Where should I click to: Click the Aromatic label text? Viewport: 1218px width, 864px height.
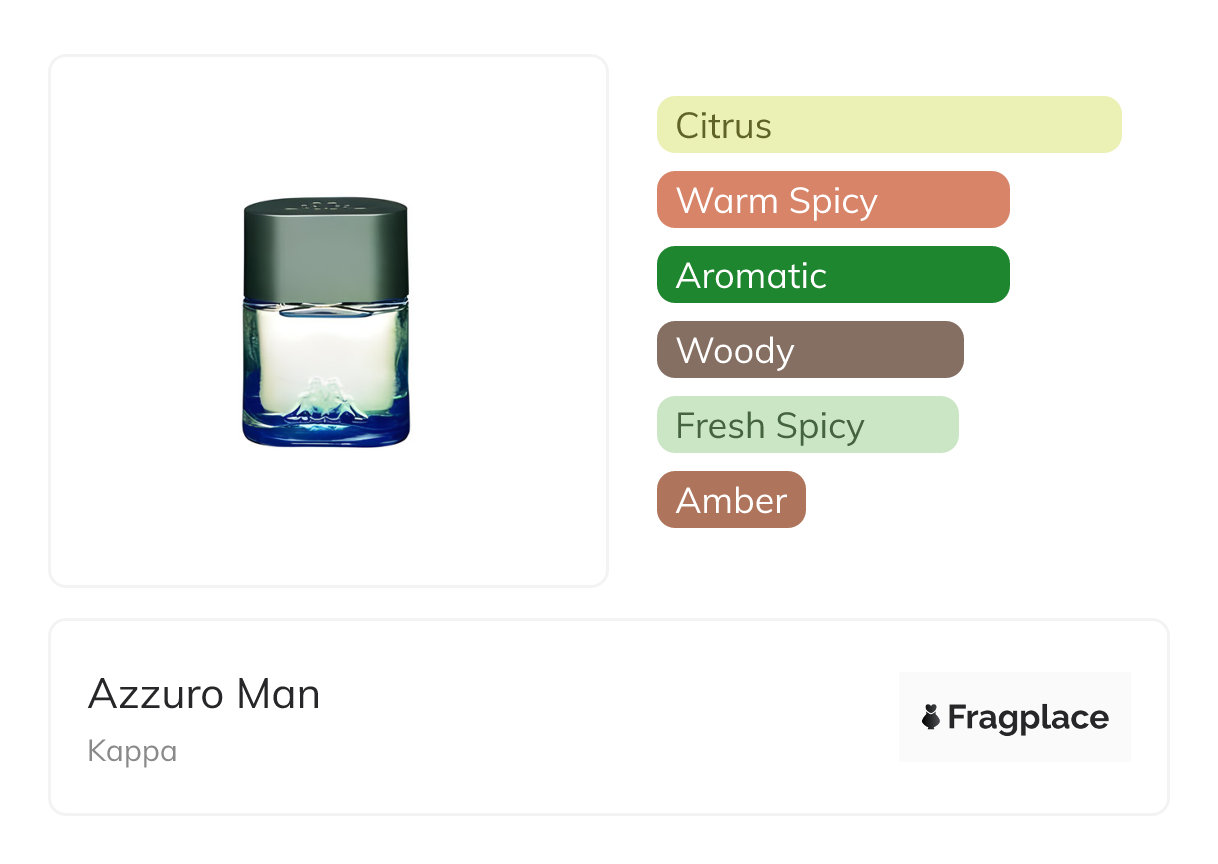click(x=752, y=276)
